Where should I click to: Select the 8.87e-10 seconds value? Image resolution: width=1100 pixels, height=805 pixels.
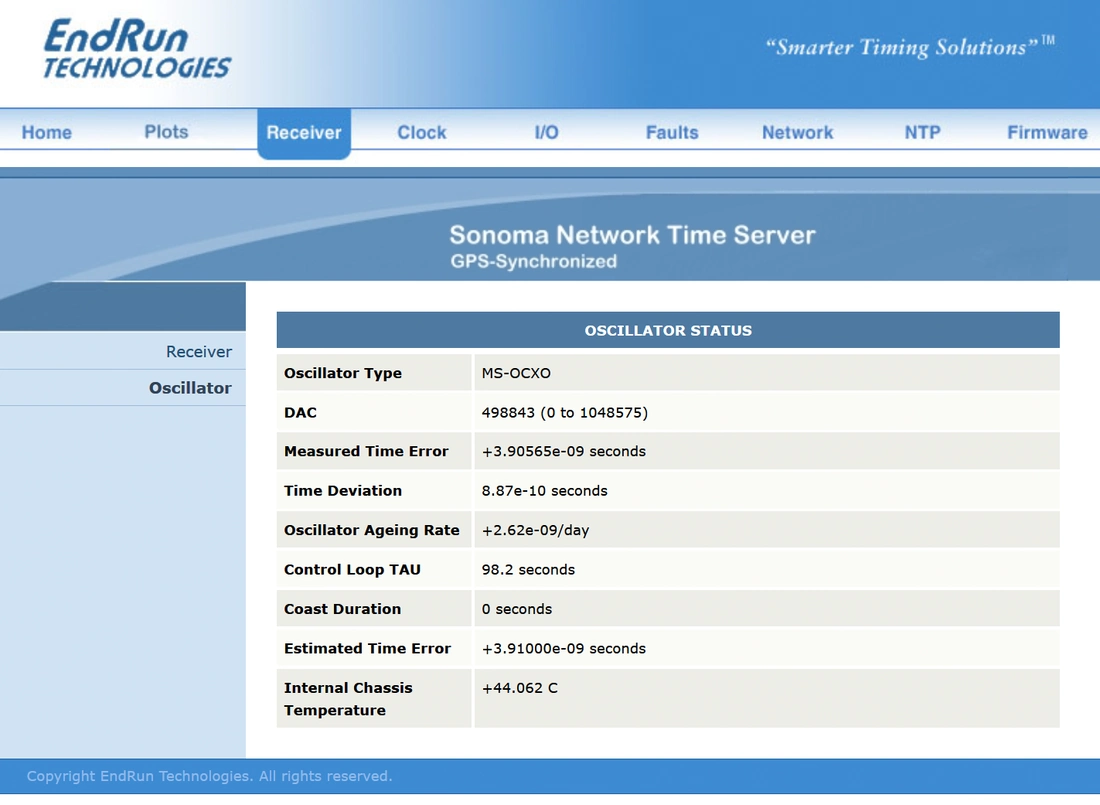[544, 491]
